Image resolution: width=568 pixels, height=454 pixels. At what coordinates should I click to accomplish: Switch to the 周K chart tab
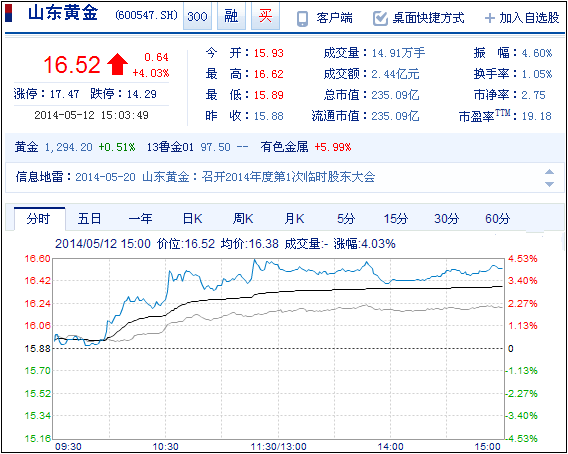[x=243, y=219]
